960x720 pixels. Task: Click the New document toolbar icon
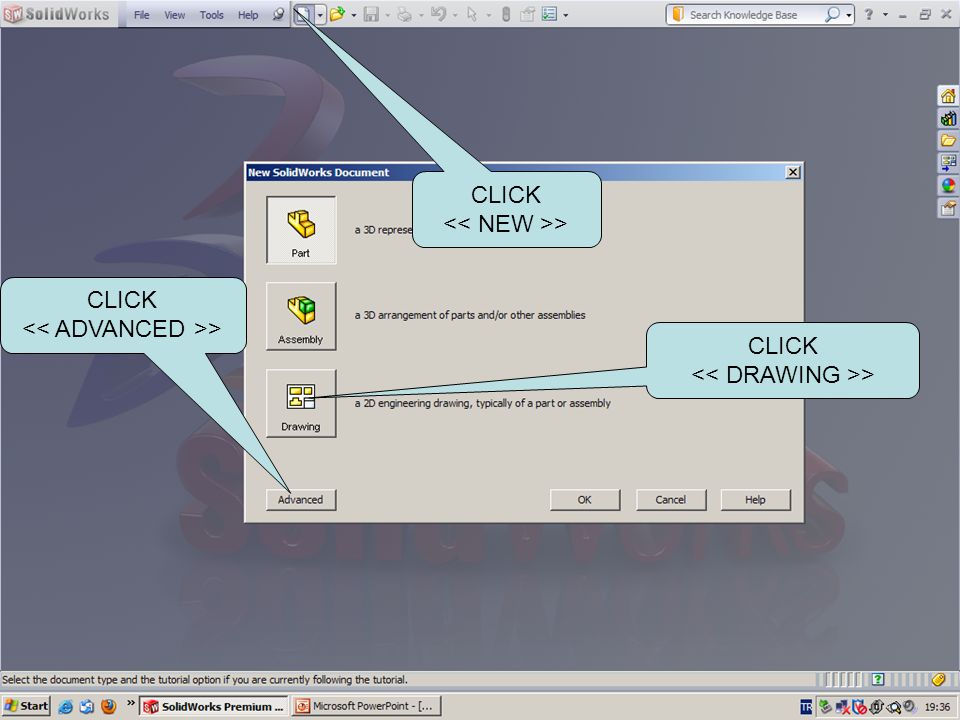[x=304, y=14]
